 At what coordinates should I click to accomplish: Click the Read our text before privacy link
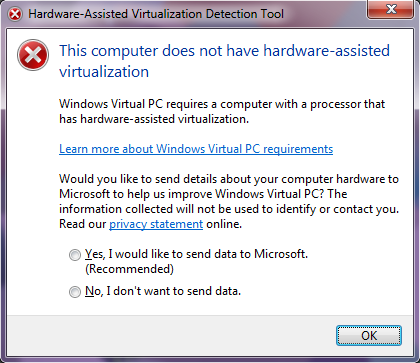[83, 224]
